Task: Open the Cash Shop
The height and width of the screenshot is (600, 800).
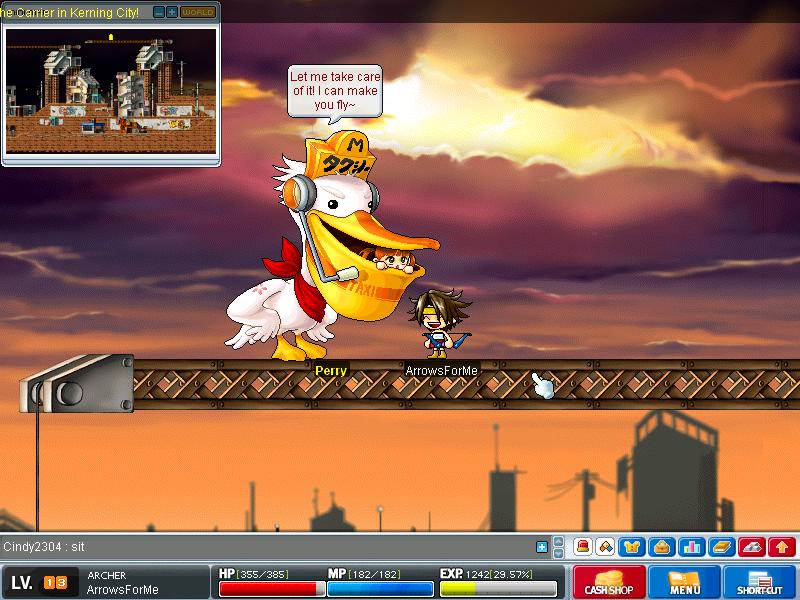Action: pyautogui.click(x=609, y=582)
